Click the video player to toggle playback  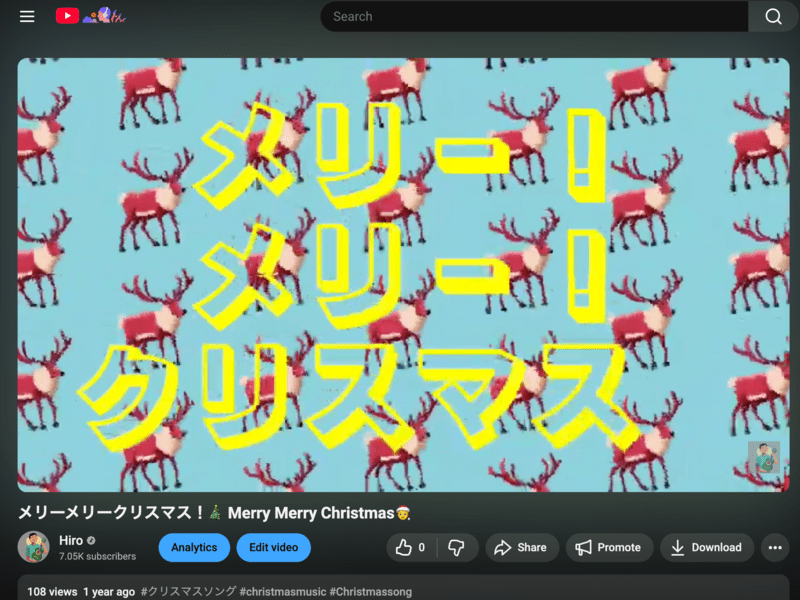[403, 274]
